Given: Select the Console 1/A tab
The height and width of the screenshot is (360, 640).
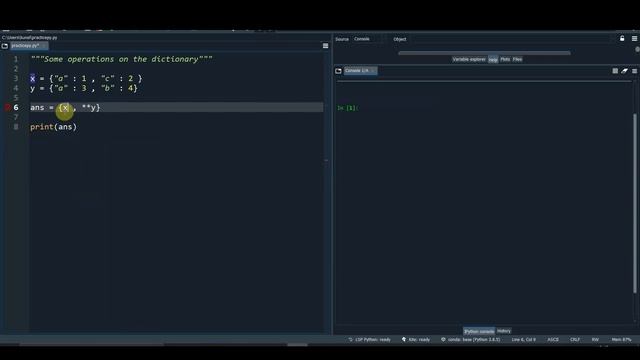Looking at the screenshot, I should [360, 71].
